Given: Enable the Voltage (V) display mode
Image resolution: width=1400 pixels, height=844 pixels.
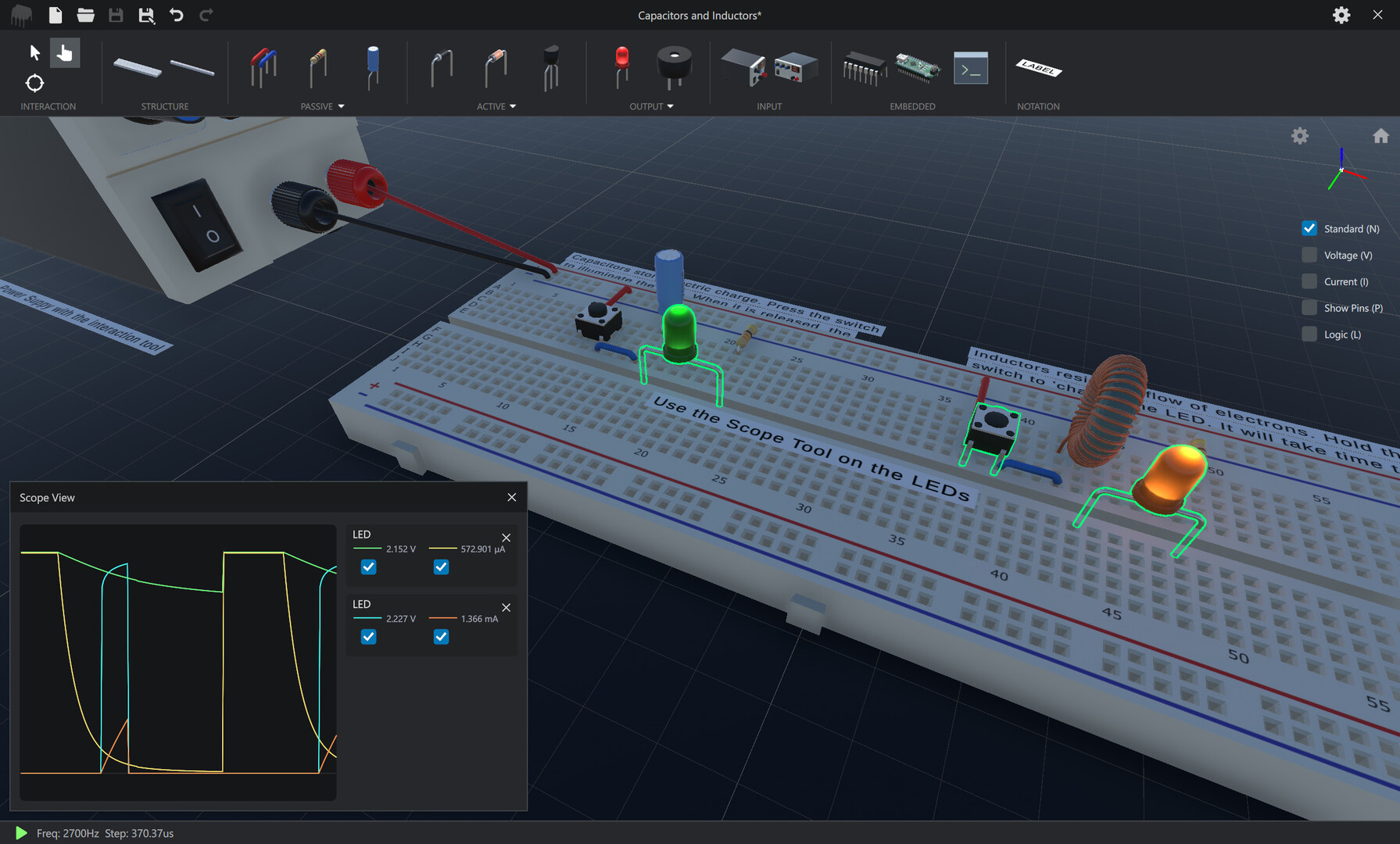Looking at the screenshot, I should [1309, 255].
